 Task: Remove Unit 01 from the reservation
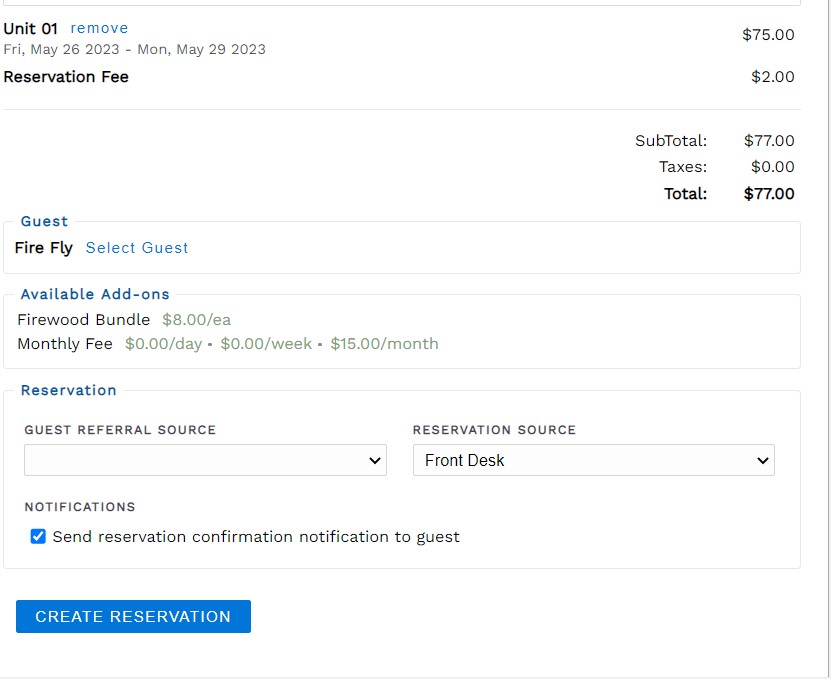[x=99, y=28]
